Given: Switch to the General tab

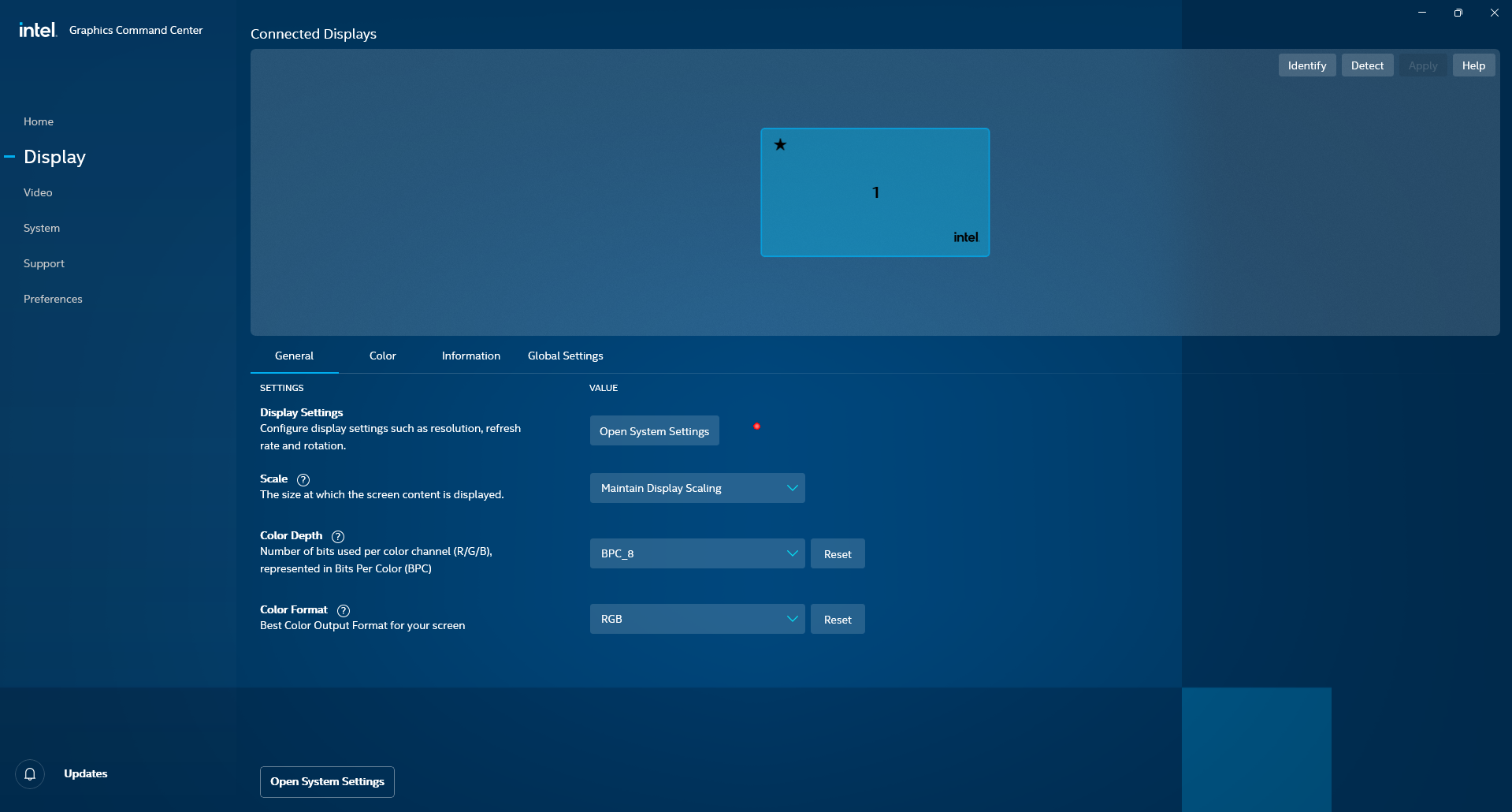Looking at the screenshot, I should [294, 356].
